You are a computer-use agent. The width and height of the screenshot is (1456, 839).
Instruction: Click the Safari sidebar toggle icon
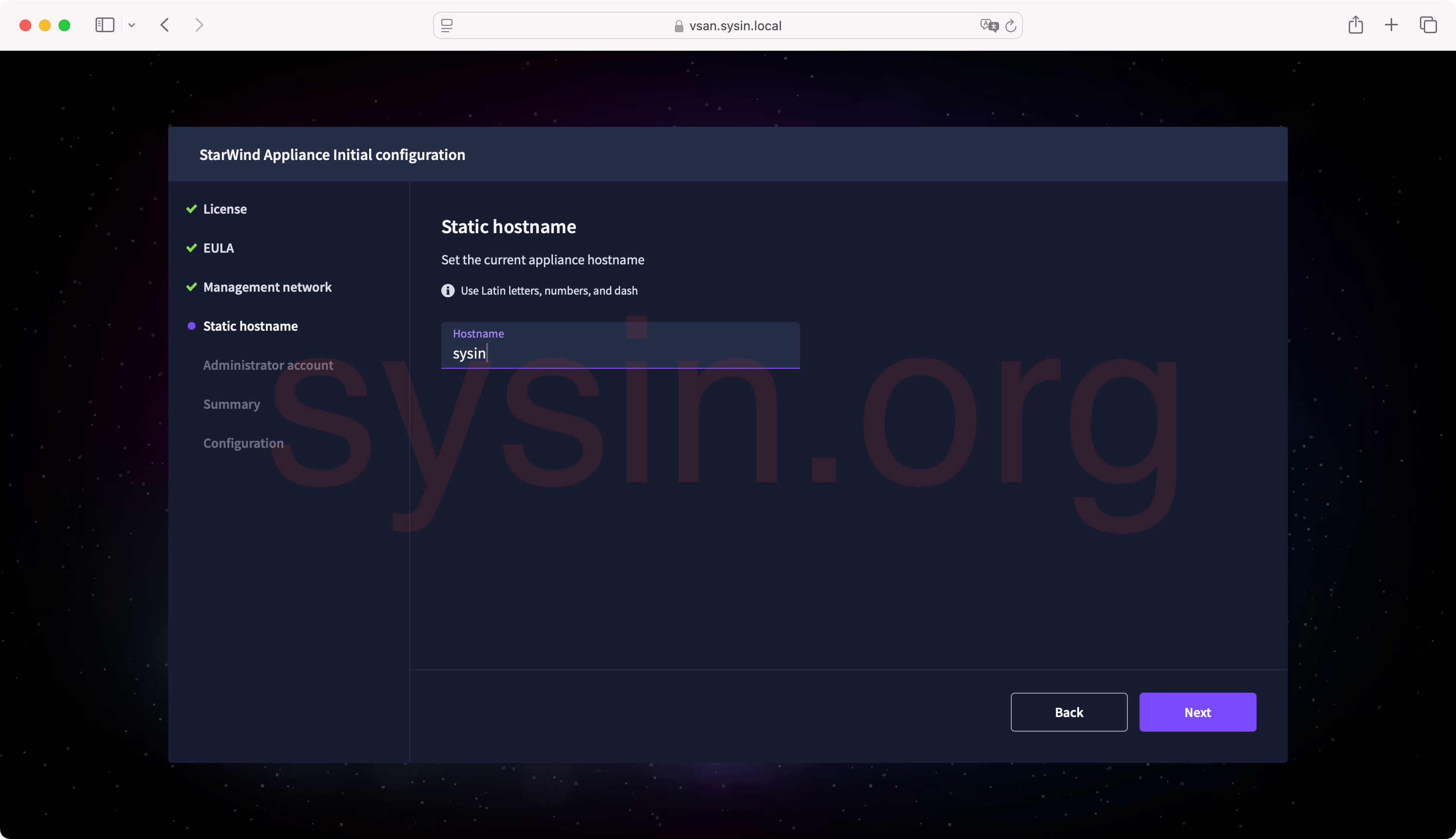coord(104,25)
